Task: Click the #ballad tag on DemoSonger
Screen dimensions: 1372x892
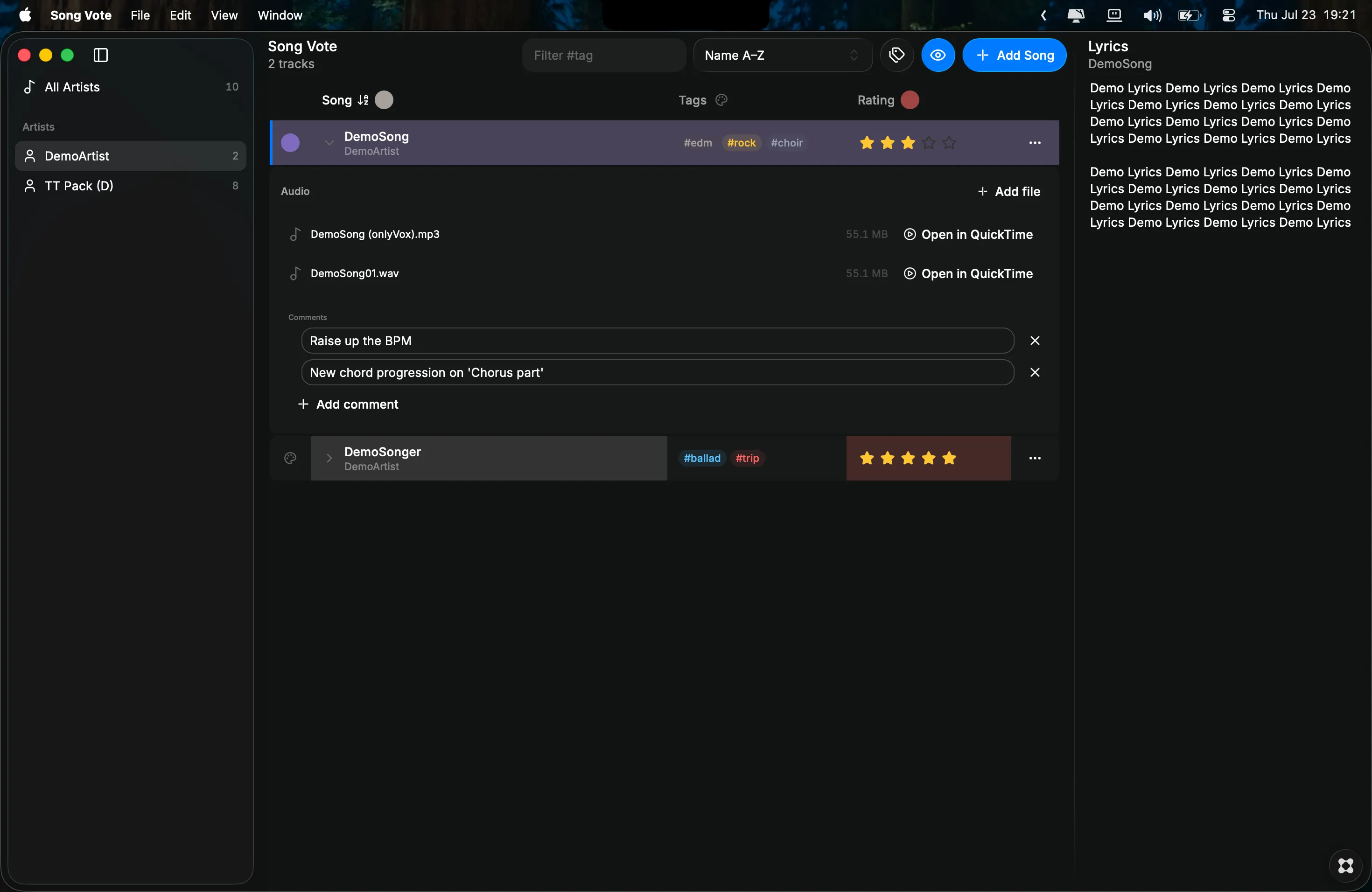Action: point(701,458)
